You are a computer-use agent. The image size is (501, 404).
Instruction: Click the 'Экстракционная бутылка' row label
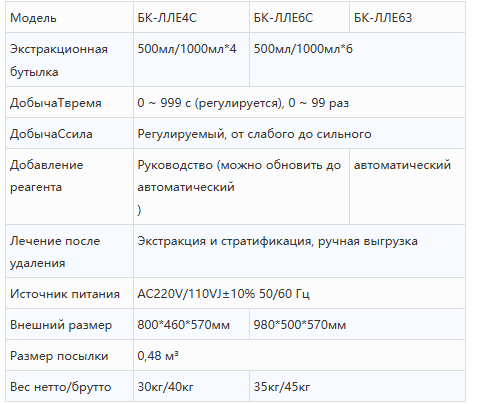coord(69,60)
